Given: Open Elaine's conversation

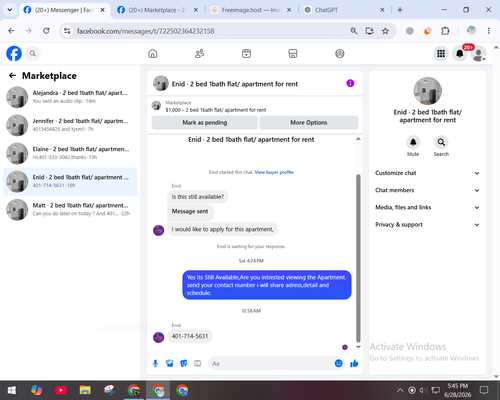Looking at the screenshot, I should (70, 153).
